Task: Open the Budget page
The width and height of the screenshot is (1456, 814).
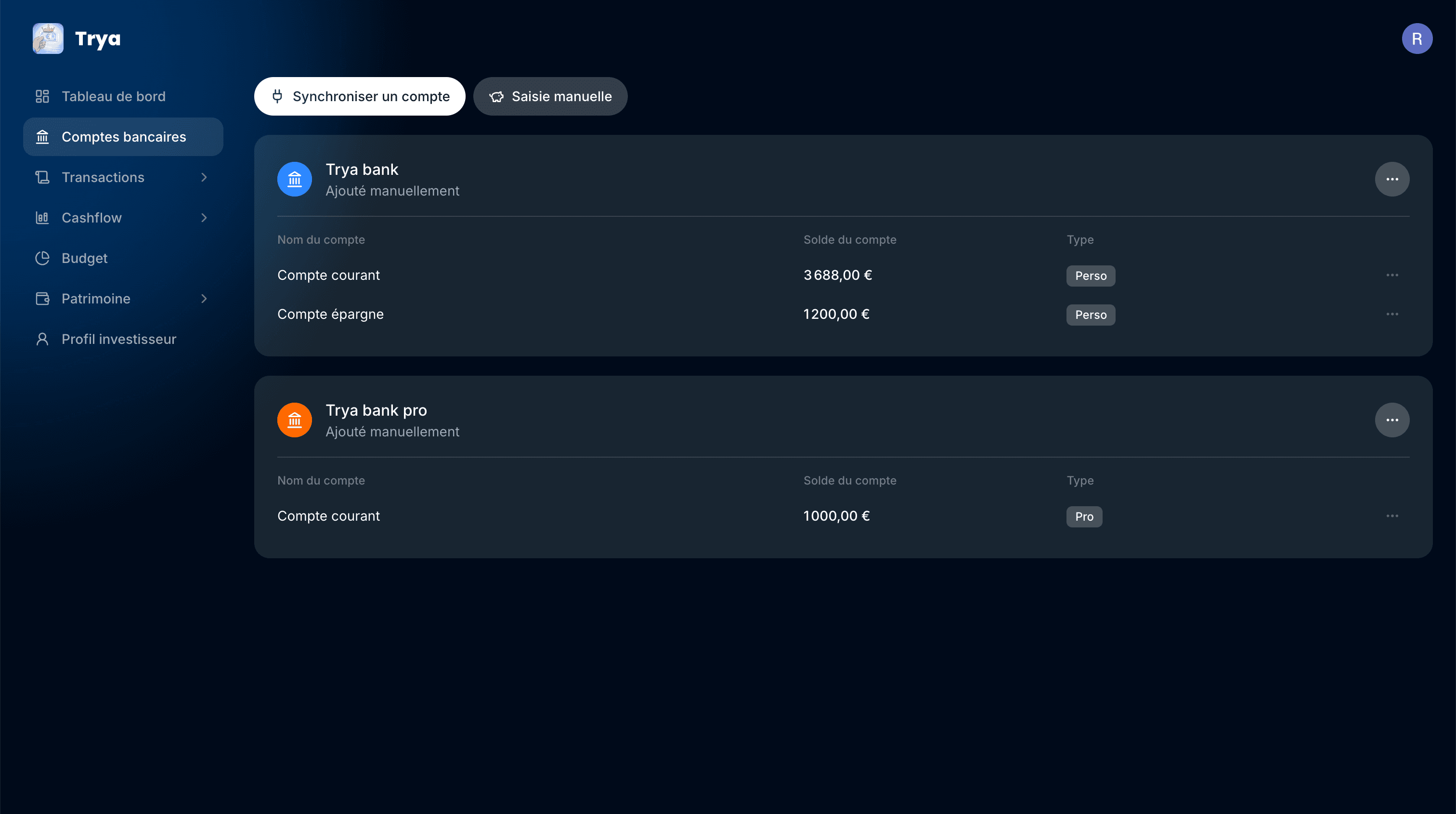Action: pyautogui.click(x=123, y=258)
